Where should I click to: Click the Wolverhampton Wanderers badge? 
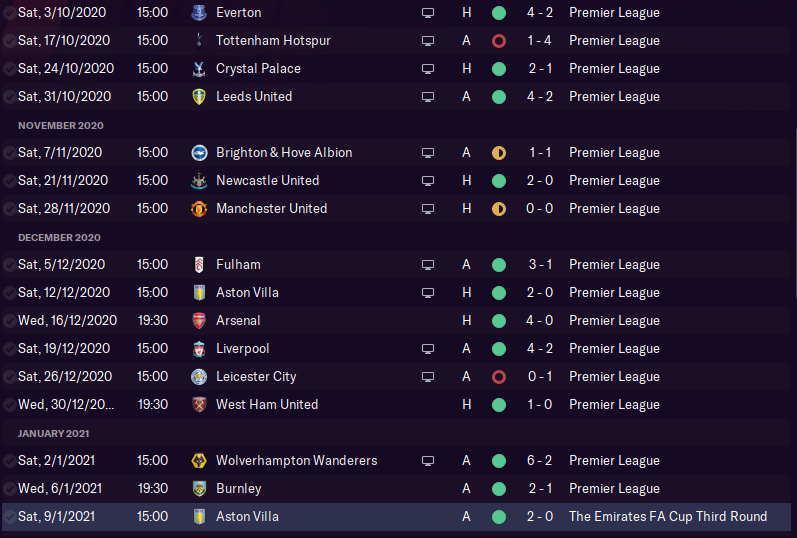click(x=198, y=461)
